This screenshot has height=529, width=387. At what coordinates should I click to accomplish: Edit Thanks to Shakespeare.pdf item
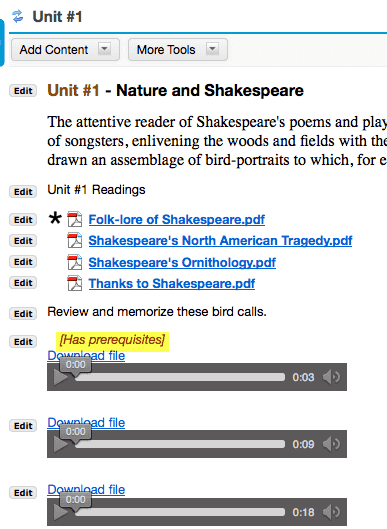click(x=23, y=283)
